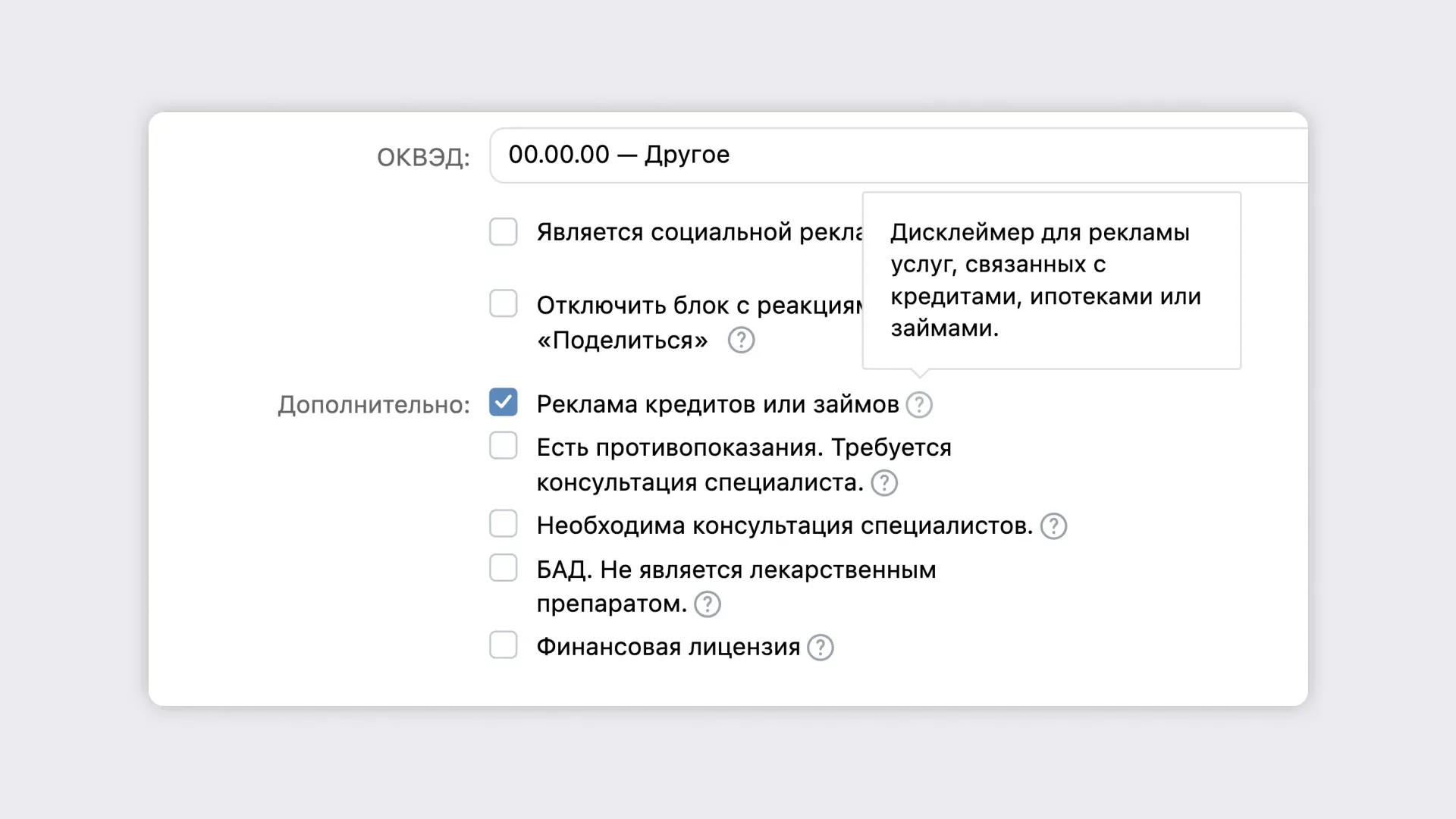Check the БАД disclaimer checkbox

(504, 568)
